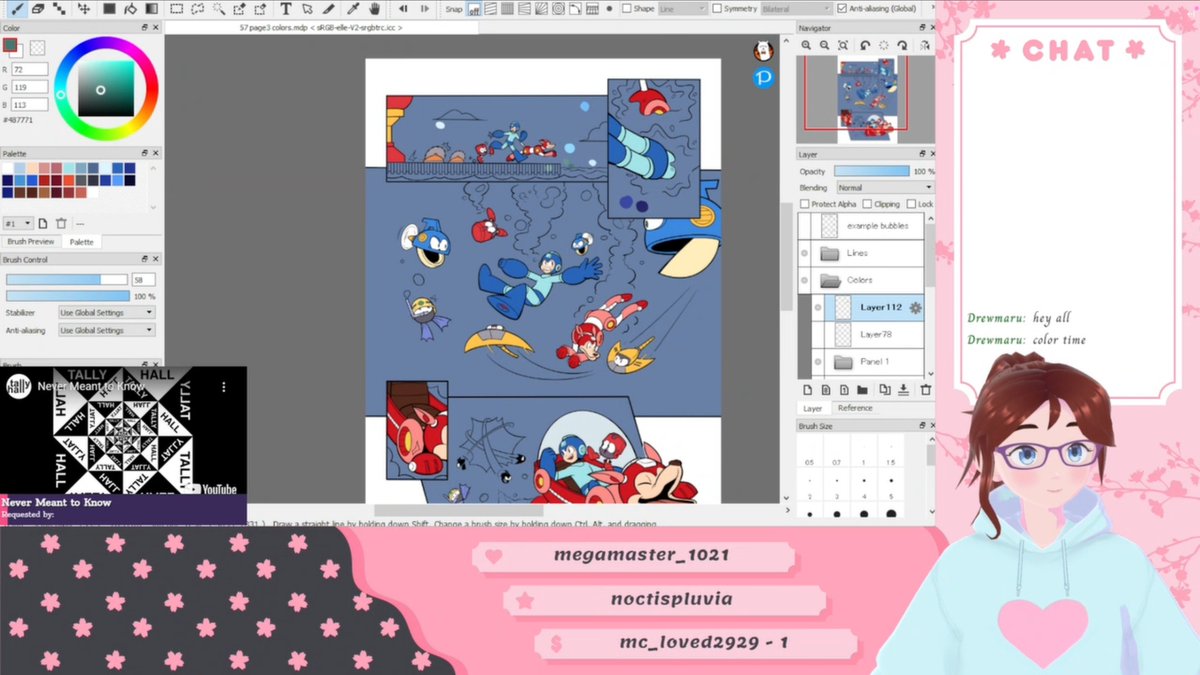Click the red R value field
Image resolution: width=1200 pixels, height=675 pixels.
click(x=30, y=69)
